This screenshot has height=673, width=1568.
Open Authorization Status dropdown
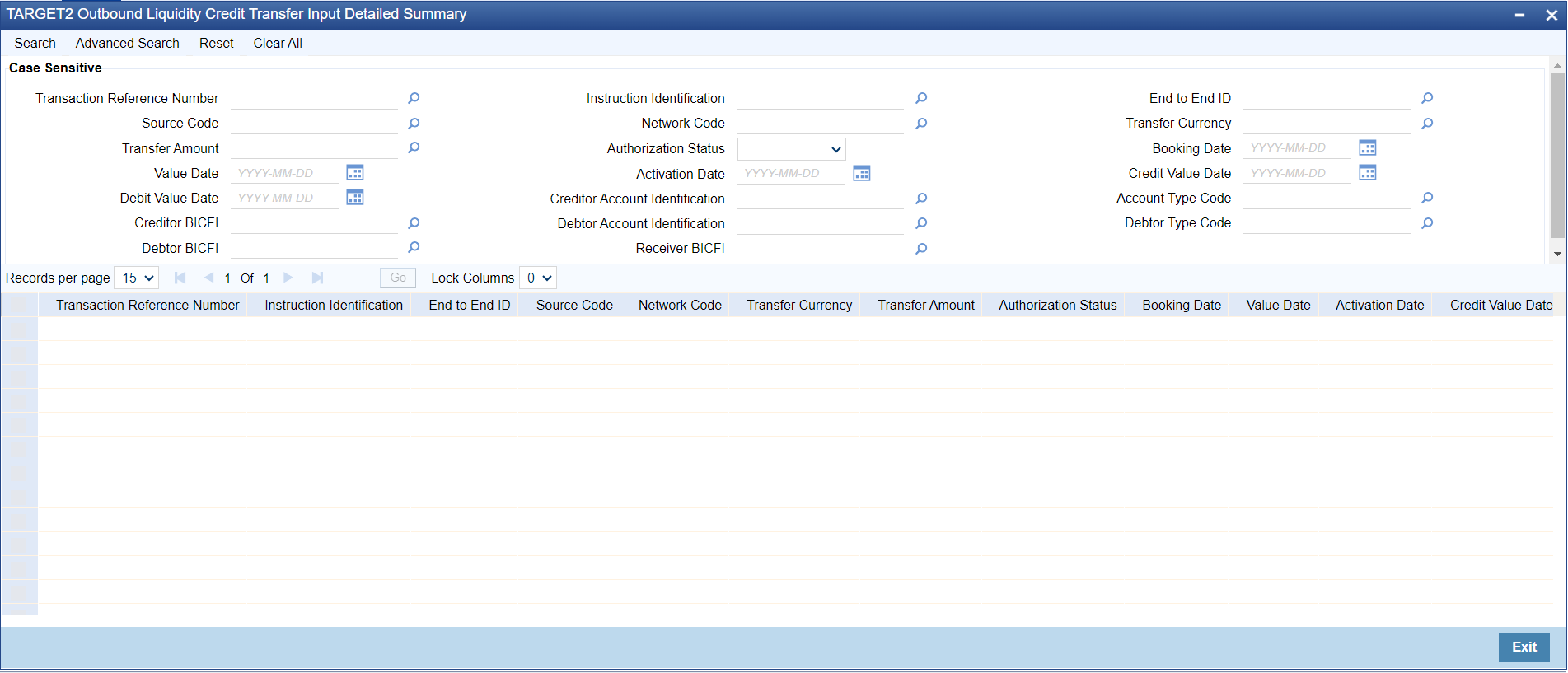point(791,149)
